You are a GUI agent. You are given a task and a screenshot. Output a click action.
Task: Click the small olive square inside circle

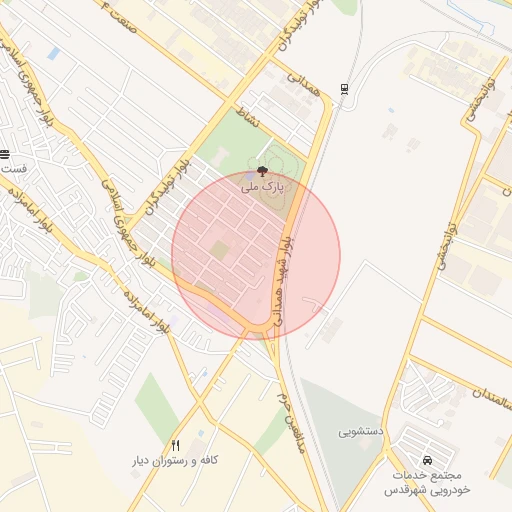pyautogui.click(x=219, y=251)
